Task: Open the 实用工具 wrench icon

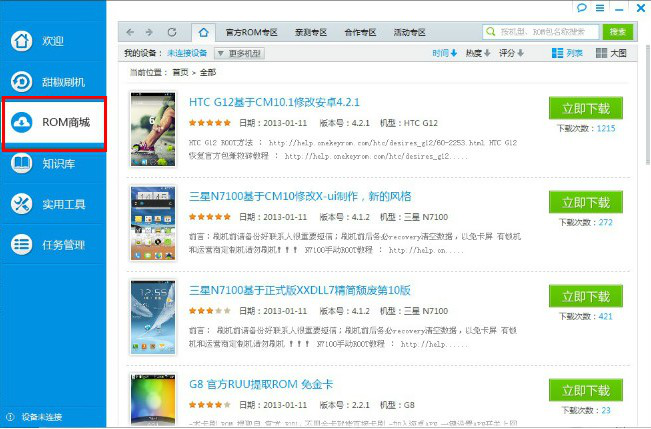Action: (x=22, y=204)
